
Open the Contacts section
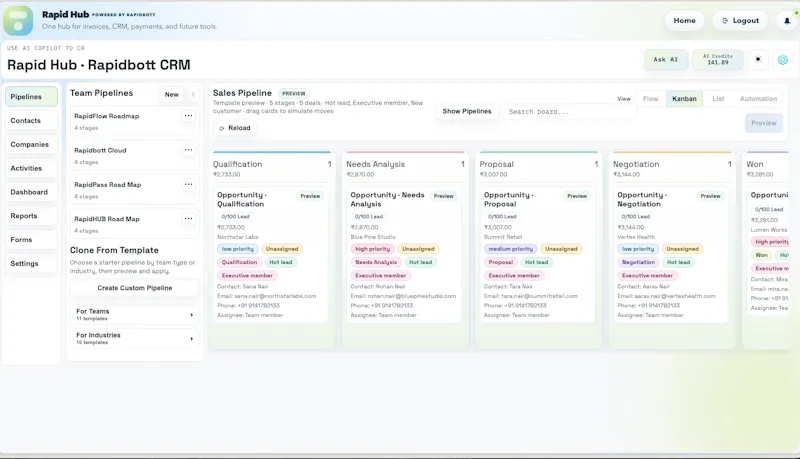(x=31, y=121)
